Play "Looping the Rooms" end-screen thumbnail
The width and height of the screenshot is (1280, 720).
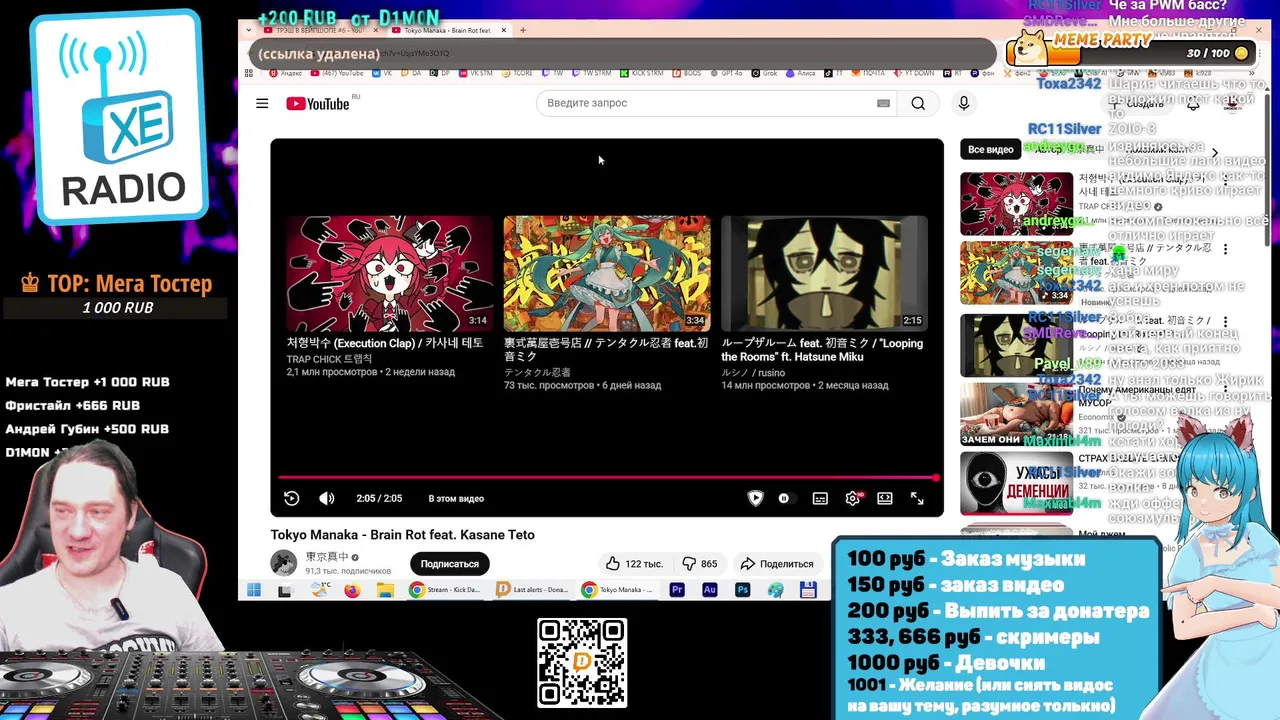[x=824, y=273]
